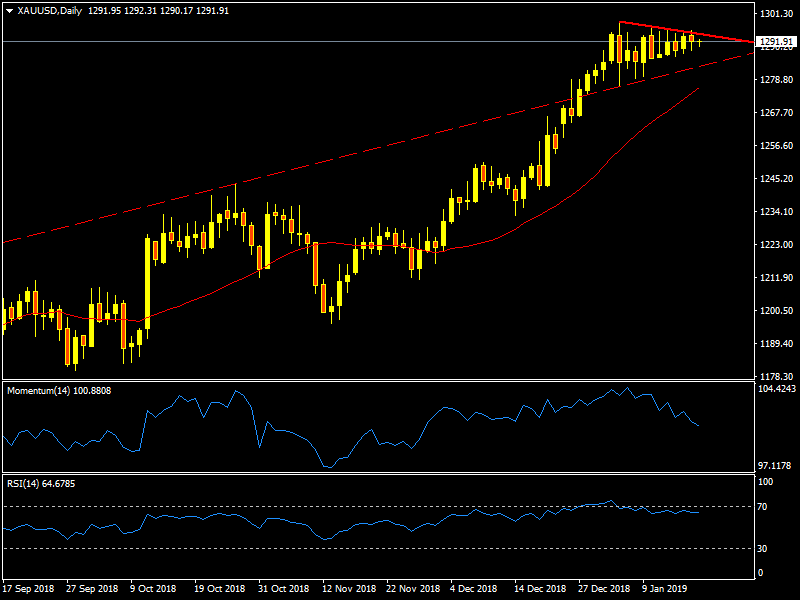Click the highlighted 1291.91 current price tag
The image size is (800, 600).
pyautogui.click(x=775, y=42)
